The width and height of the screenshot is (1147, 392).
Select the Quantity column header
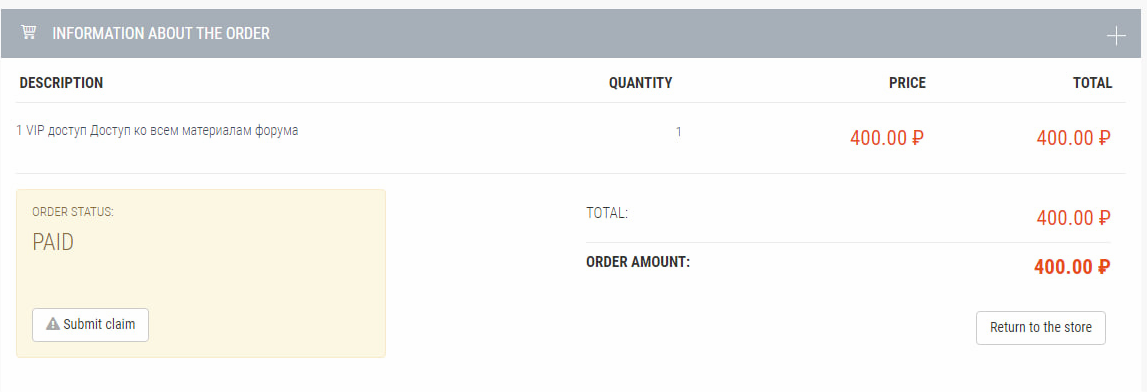(641, 83)
